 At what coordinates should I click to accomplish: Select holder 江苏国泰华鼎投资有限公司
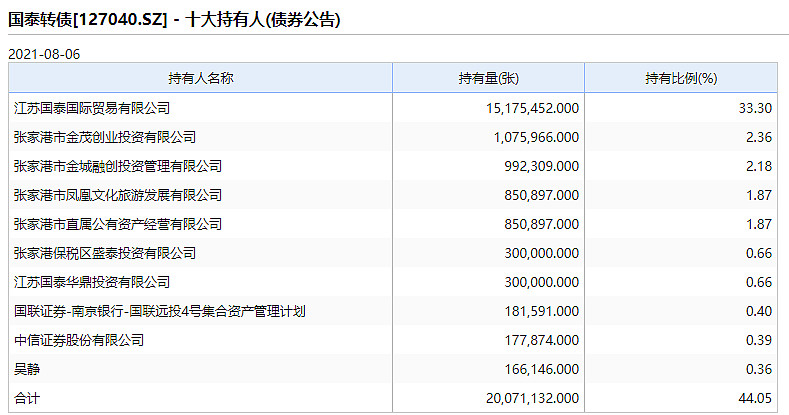click(x=92, y=282)
